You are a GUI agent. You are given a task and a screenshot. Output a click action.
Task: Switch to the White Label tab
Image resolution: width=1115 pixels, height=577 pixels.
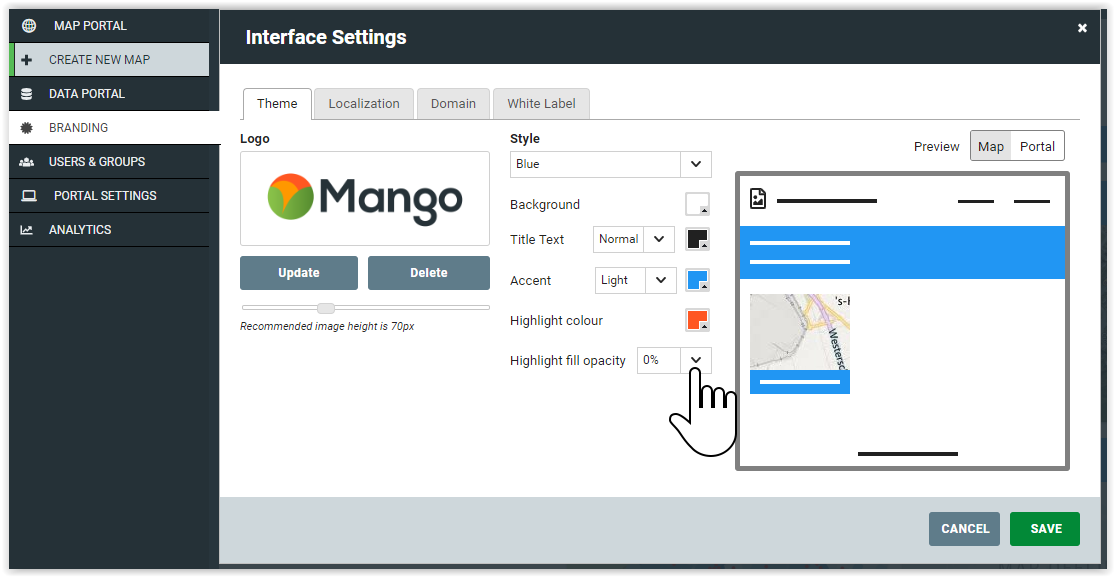coord(541,104)
